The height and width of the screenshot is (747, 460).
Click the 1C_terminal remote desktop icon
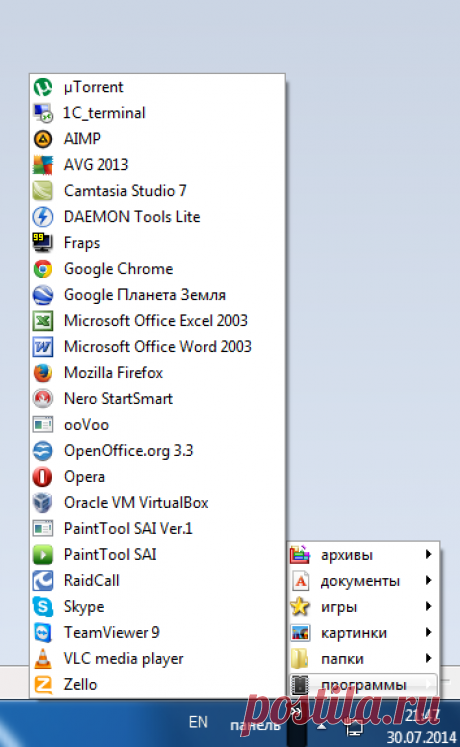click(x=43, y=113)
